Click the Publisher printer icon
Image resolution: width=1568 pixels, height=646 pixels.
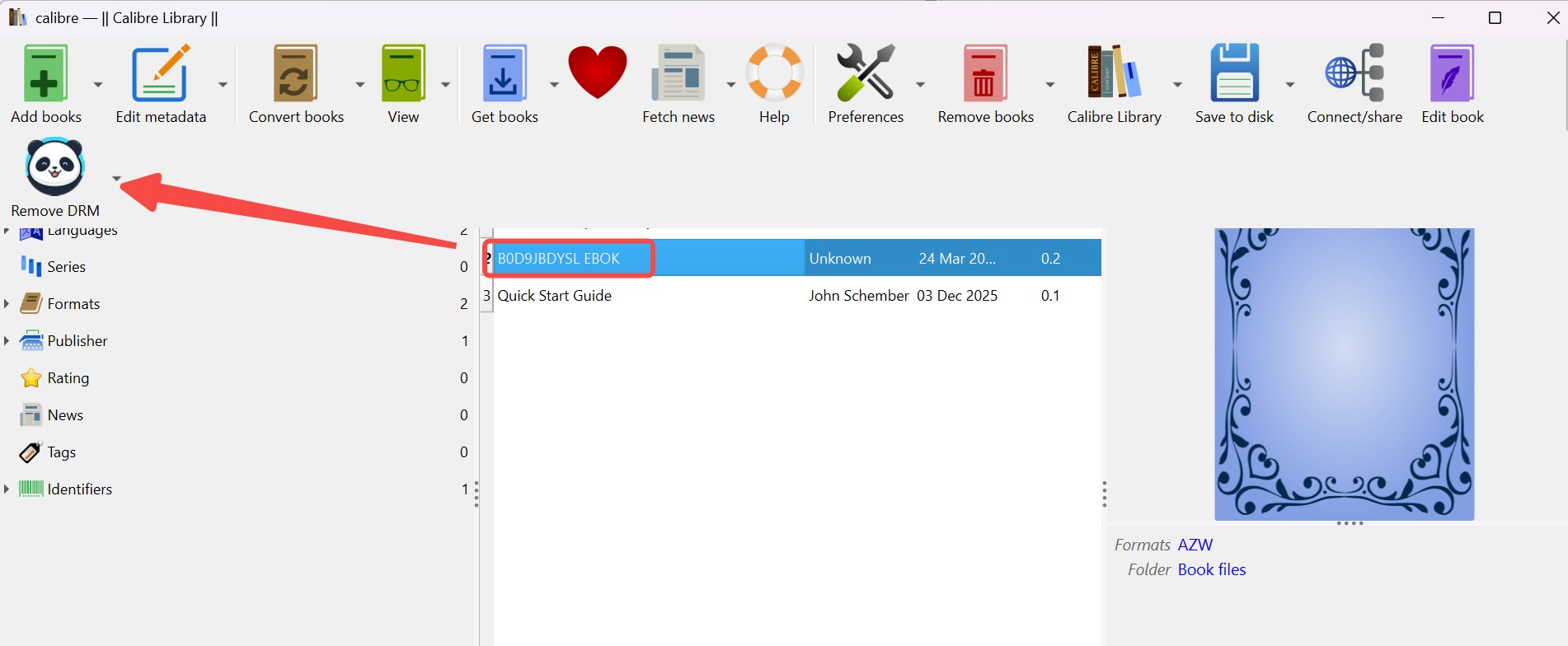point(31,340)
